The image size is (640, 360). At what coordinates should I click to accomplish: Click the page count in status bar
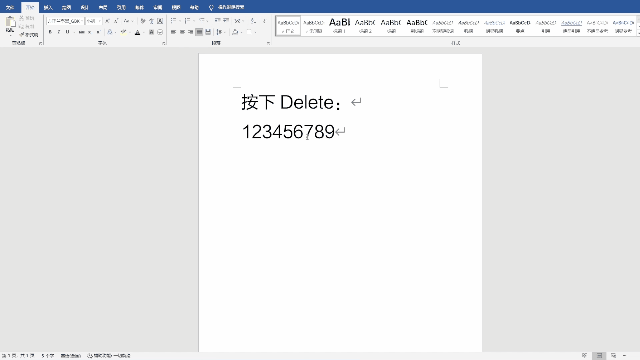(x=18, y=356)
